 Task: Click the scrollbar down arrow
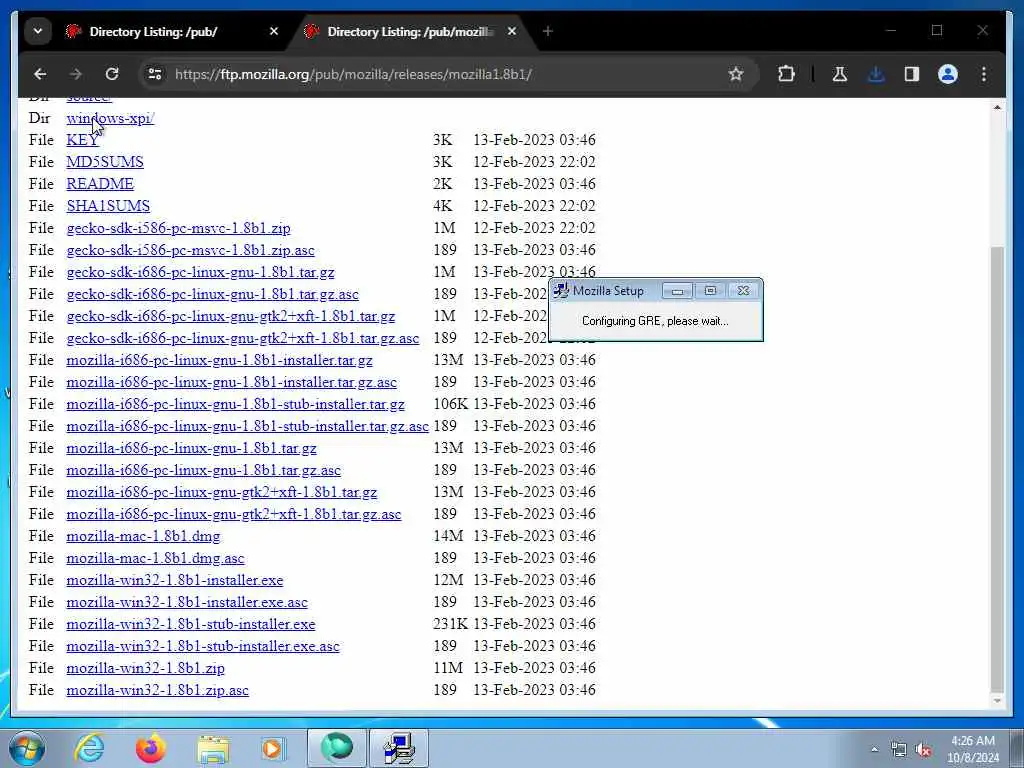coord(997,701)
